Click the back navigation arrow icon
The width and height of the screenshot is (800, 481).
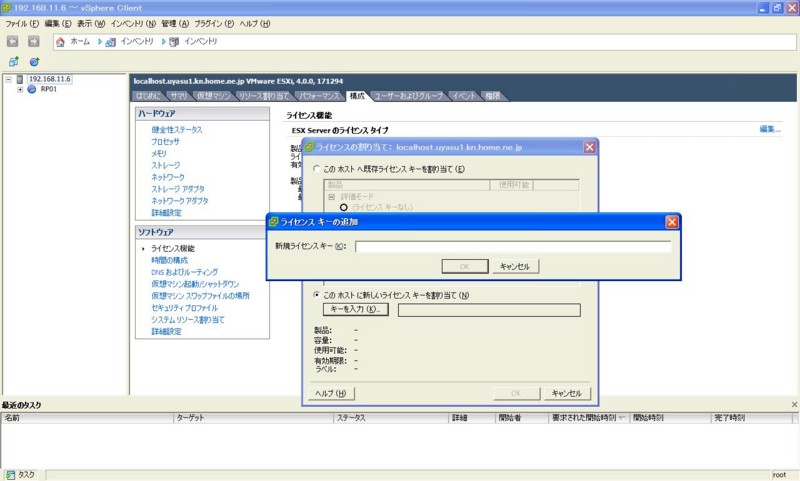[x=13, y=41]
